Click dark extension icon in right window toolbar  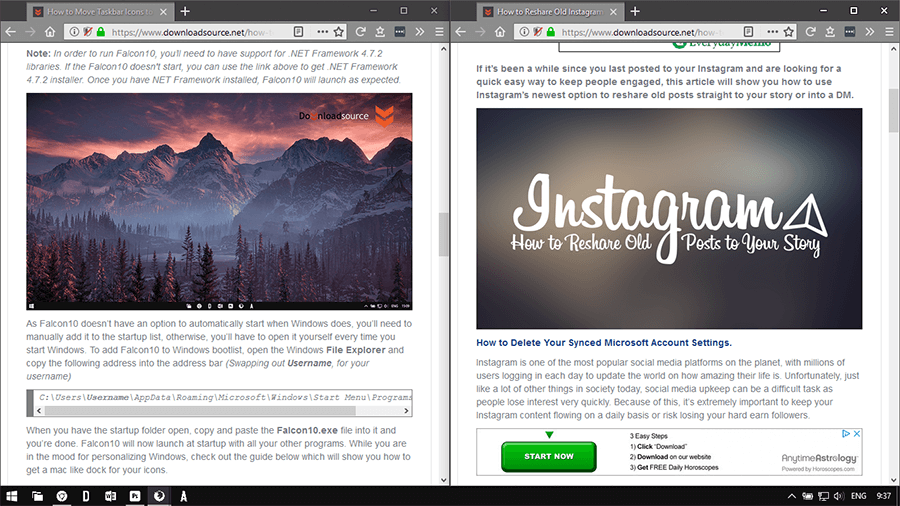pos(849,32)
